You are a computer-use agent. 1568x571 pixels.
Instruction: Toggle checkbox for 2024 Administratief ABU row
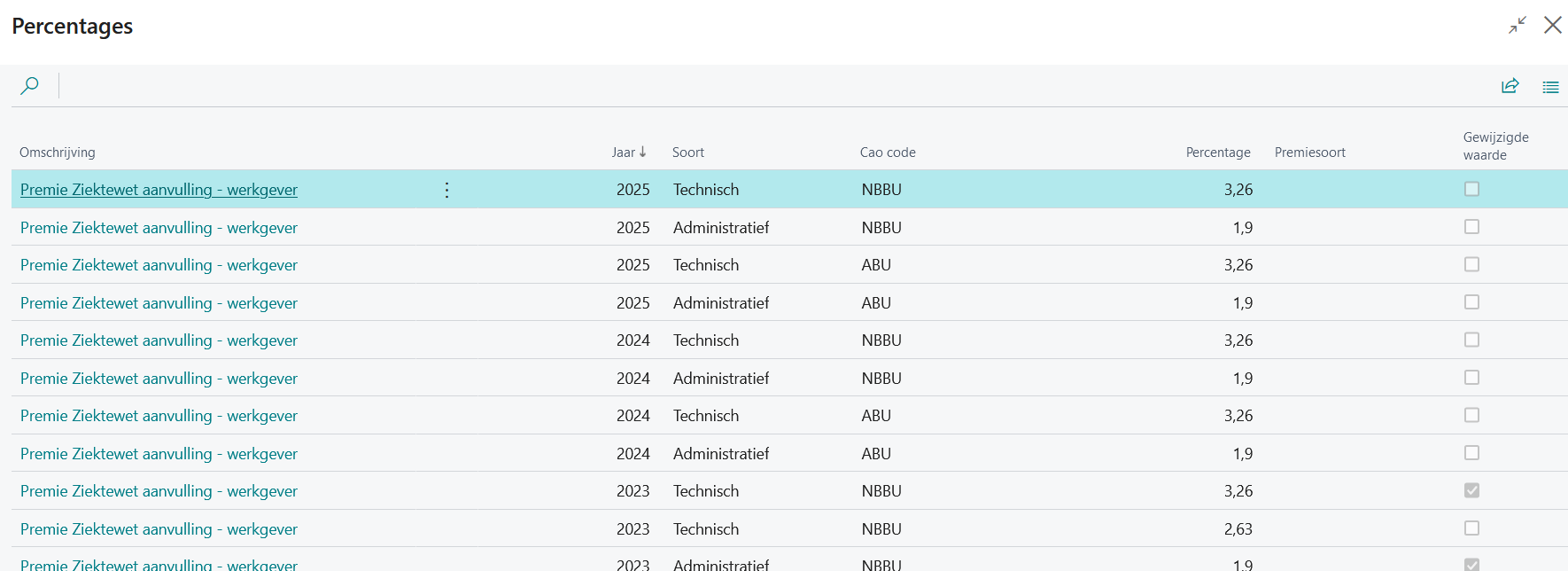coord(1471,453)
